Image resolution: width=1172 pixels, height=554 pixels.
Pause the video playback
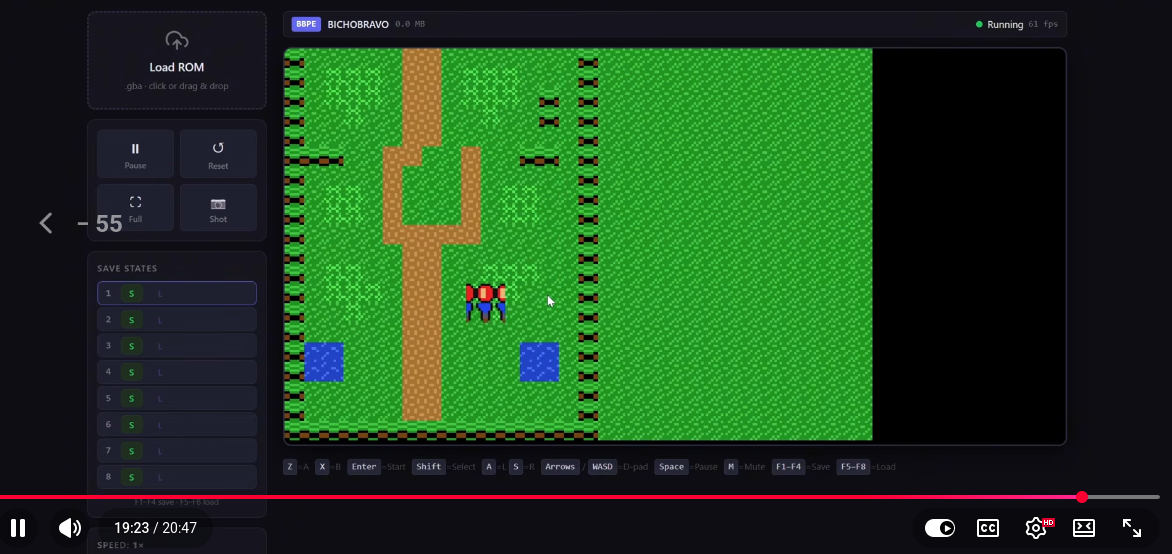18,528
